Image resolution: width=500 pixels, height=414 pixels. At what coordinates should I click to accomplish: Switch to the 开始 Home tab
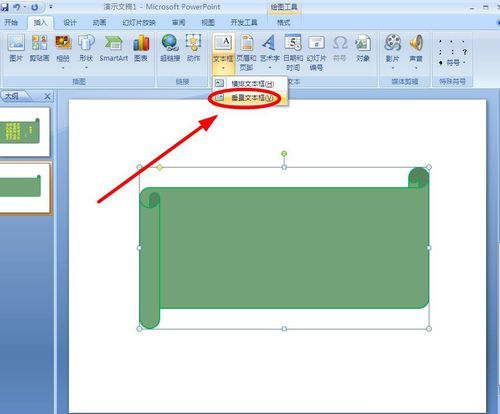tap(11, 22)
